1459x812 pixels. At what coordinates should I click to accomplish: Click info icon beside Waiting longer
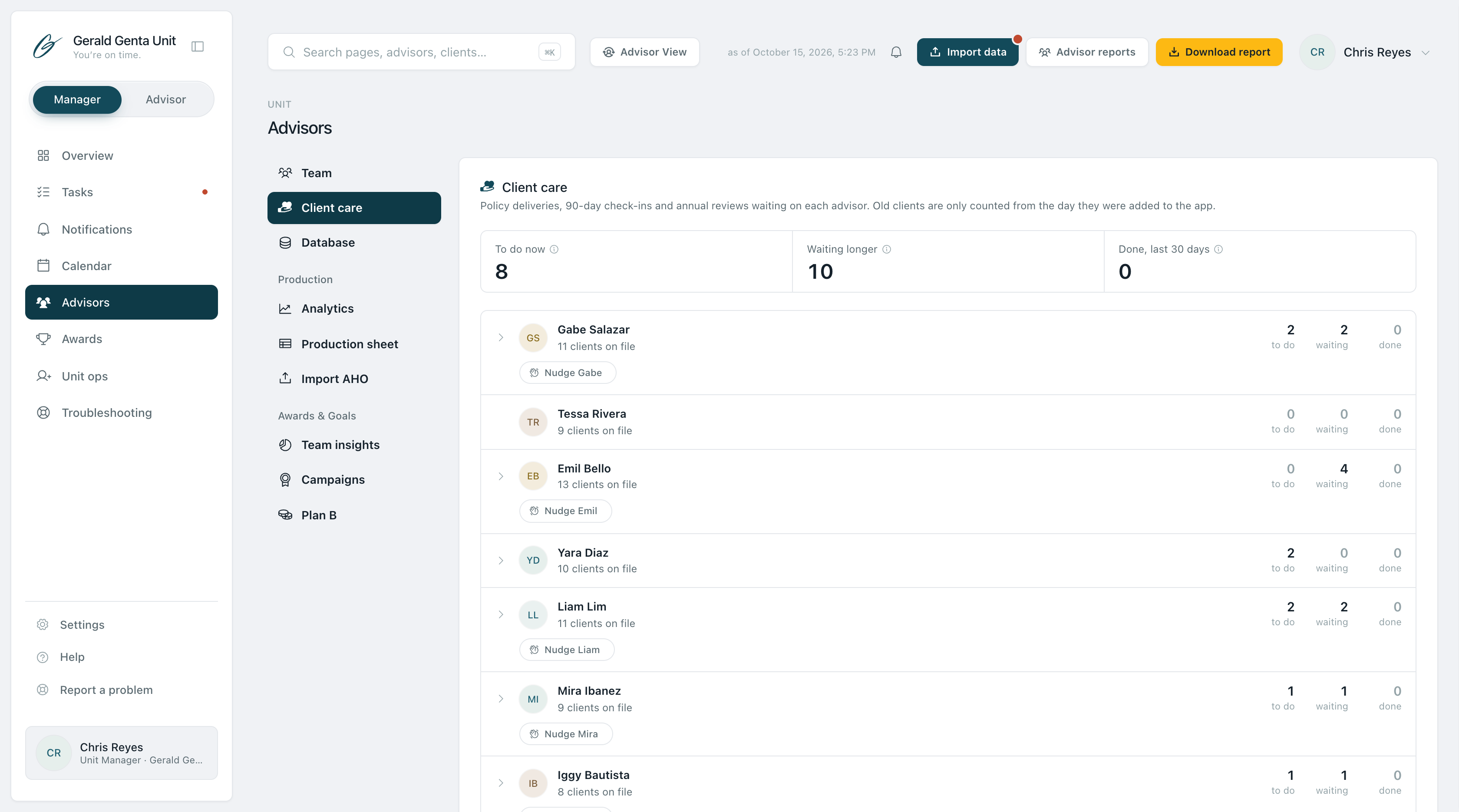click(886, 249)
